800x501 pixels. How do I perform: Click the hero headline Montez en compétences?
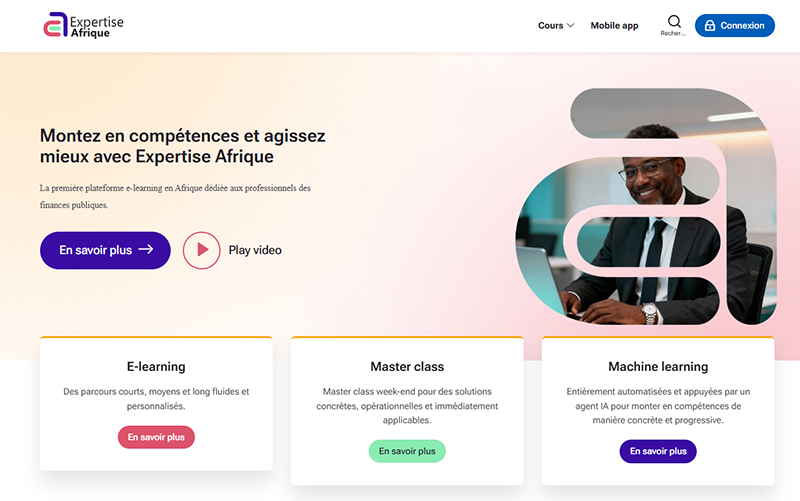tap(183, 146)
